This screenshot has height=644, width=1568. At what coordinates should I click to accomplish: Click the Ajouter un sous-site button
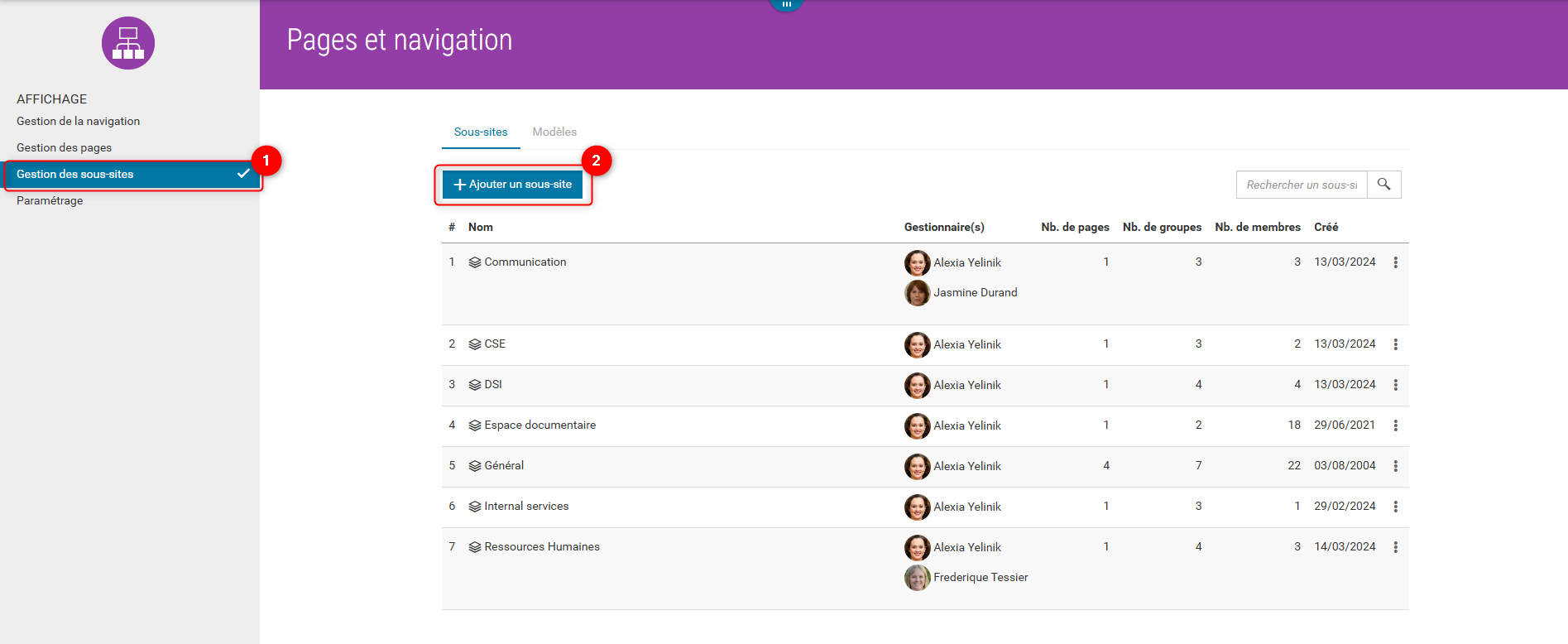pos(513,185)
